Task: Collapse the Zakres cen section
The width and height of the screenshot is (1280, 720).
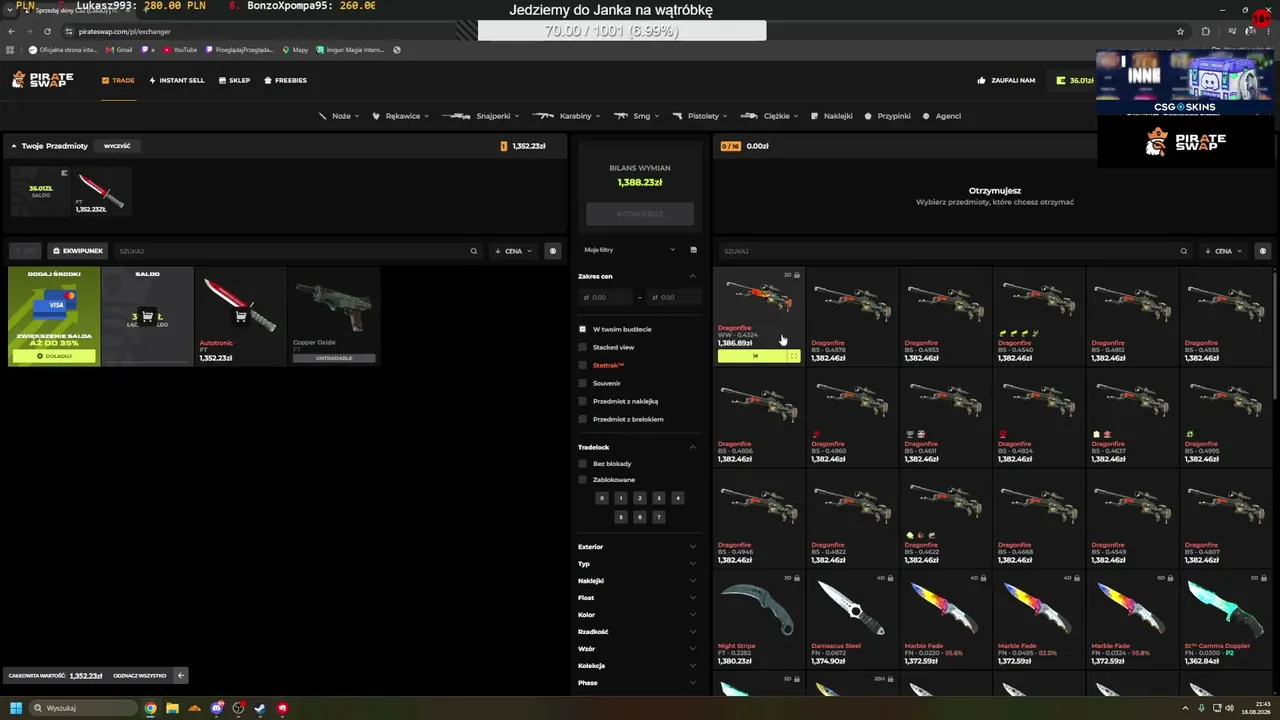Action: 693,276
